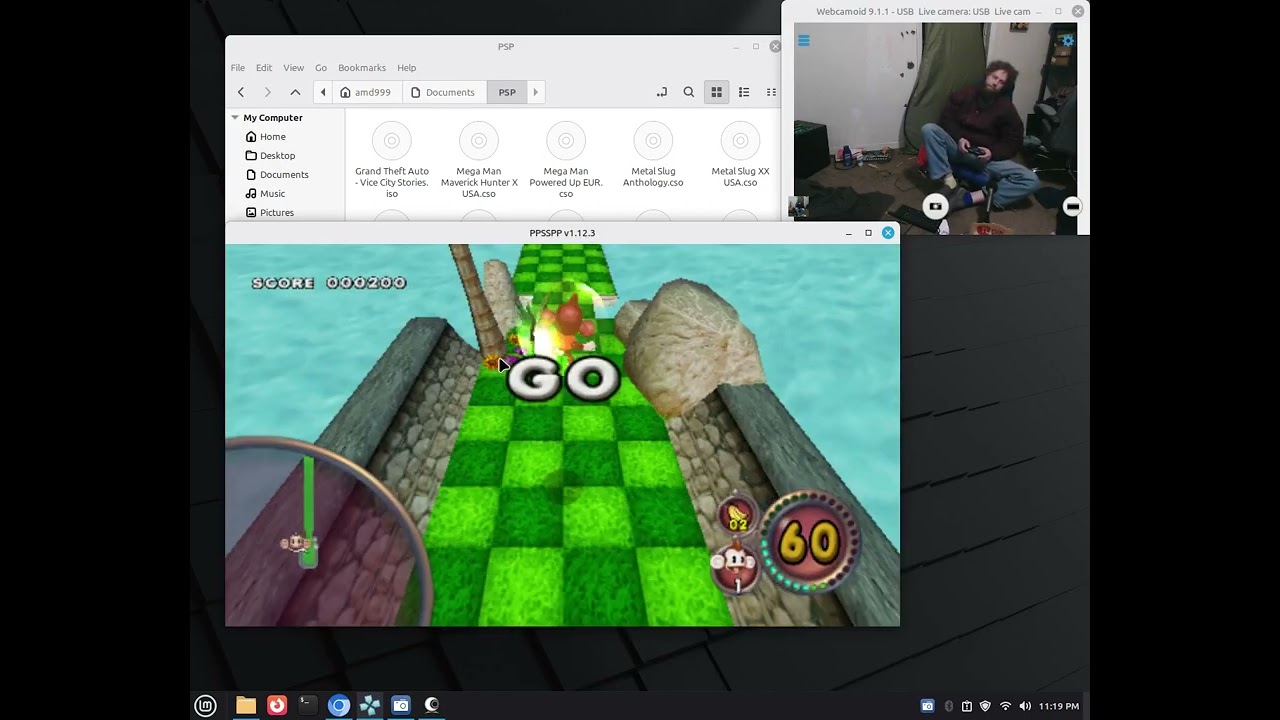
Task: Open the Help menu
Action: 406,68
